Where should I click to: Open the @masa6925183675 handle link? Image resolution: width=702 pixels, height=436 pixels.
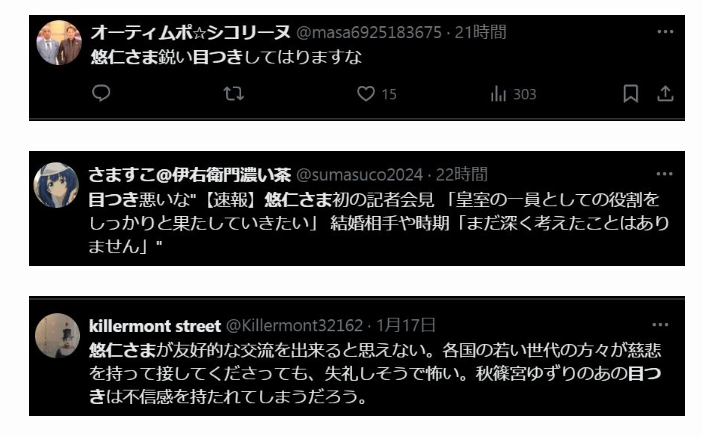[x=369, y=32]
